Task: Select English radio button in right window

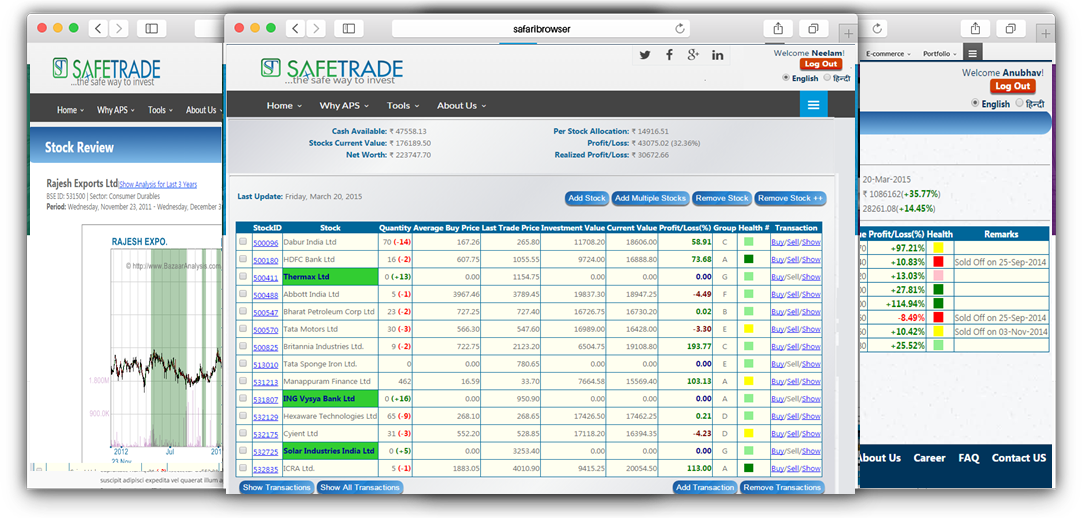Action: click(975, 103)
